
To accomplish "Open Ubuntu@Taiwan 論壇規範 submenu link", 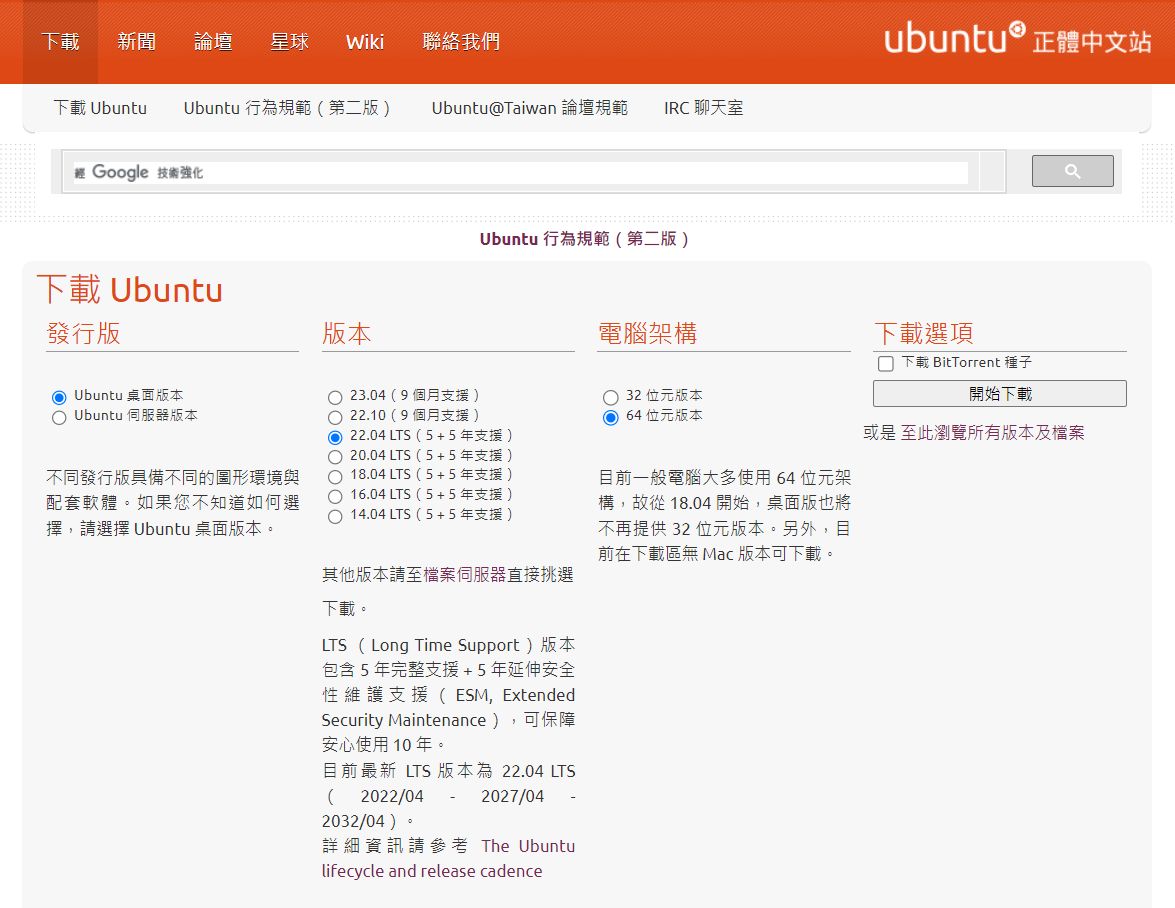I will tap(530, 108).
